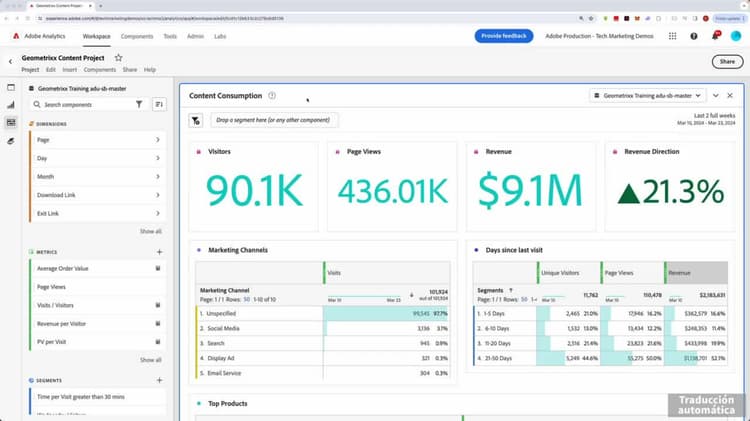Open the Components top navigation tab
This screenshot has width=750, height=421.
137,36
